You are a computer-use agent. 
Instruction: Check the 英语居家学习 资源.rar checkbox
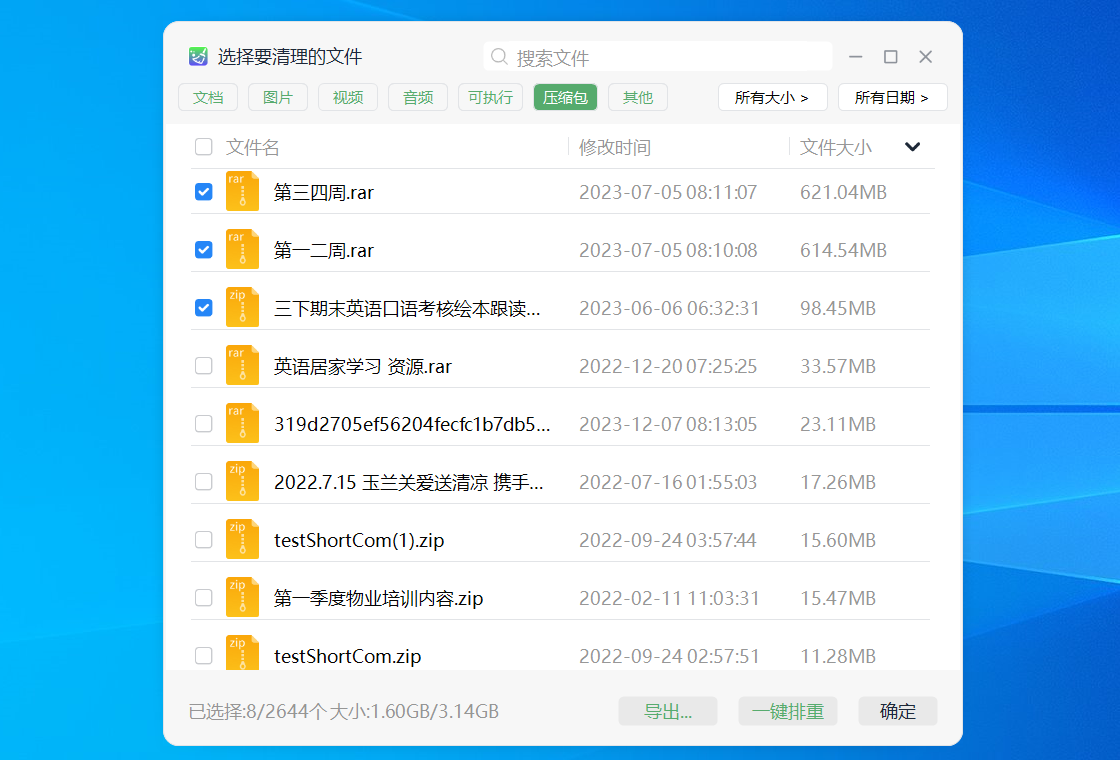(x=204, y=366)
